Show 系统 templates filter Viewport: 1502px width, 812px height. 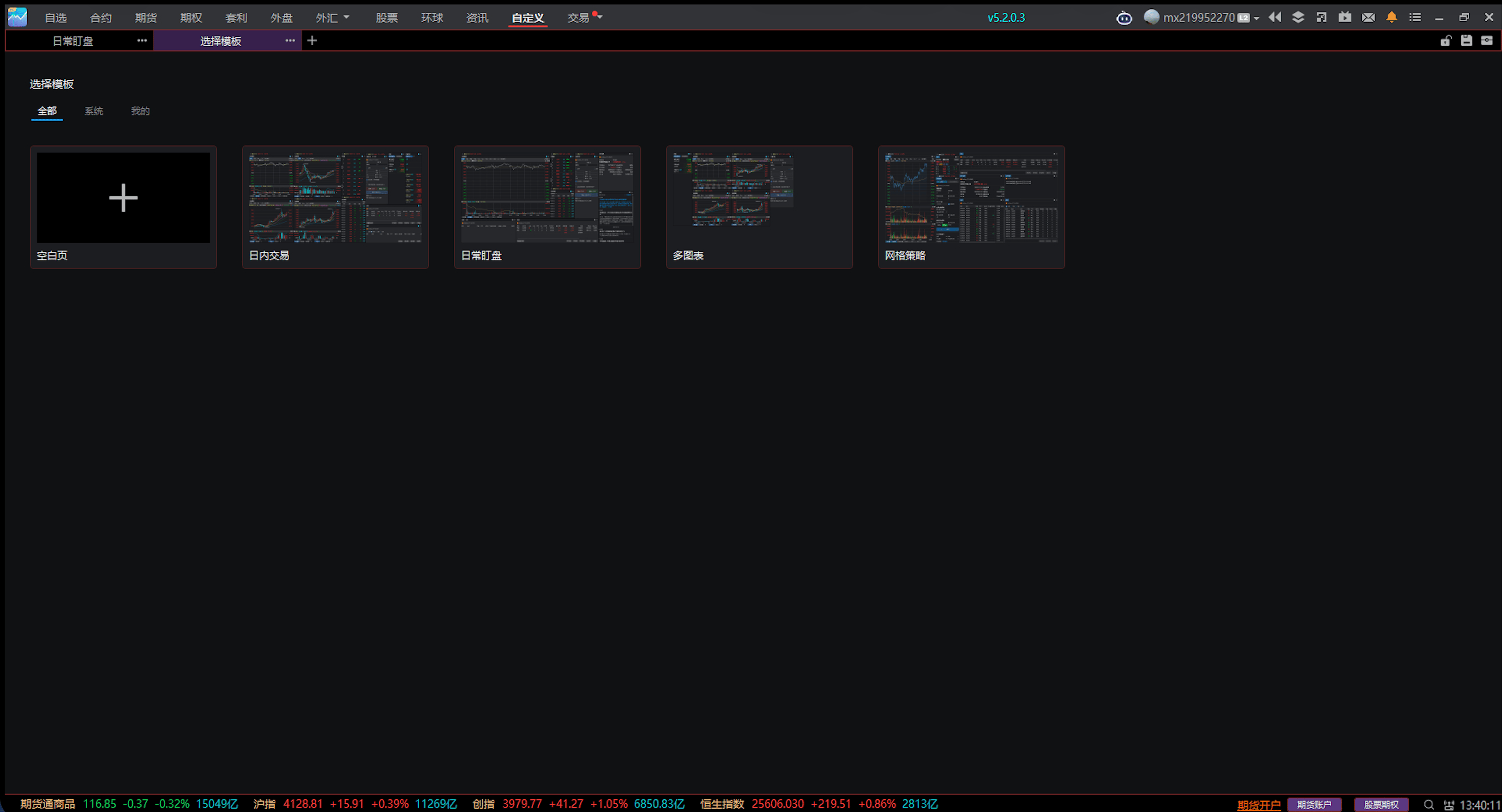pyautogui.click(x=94, y=111)
